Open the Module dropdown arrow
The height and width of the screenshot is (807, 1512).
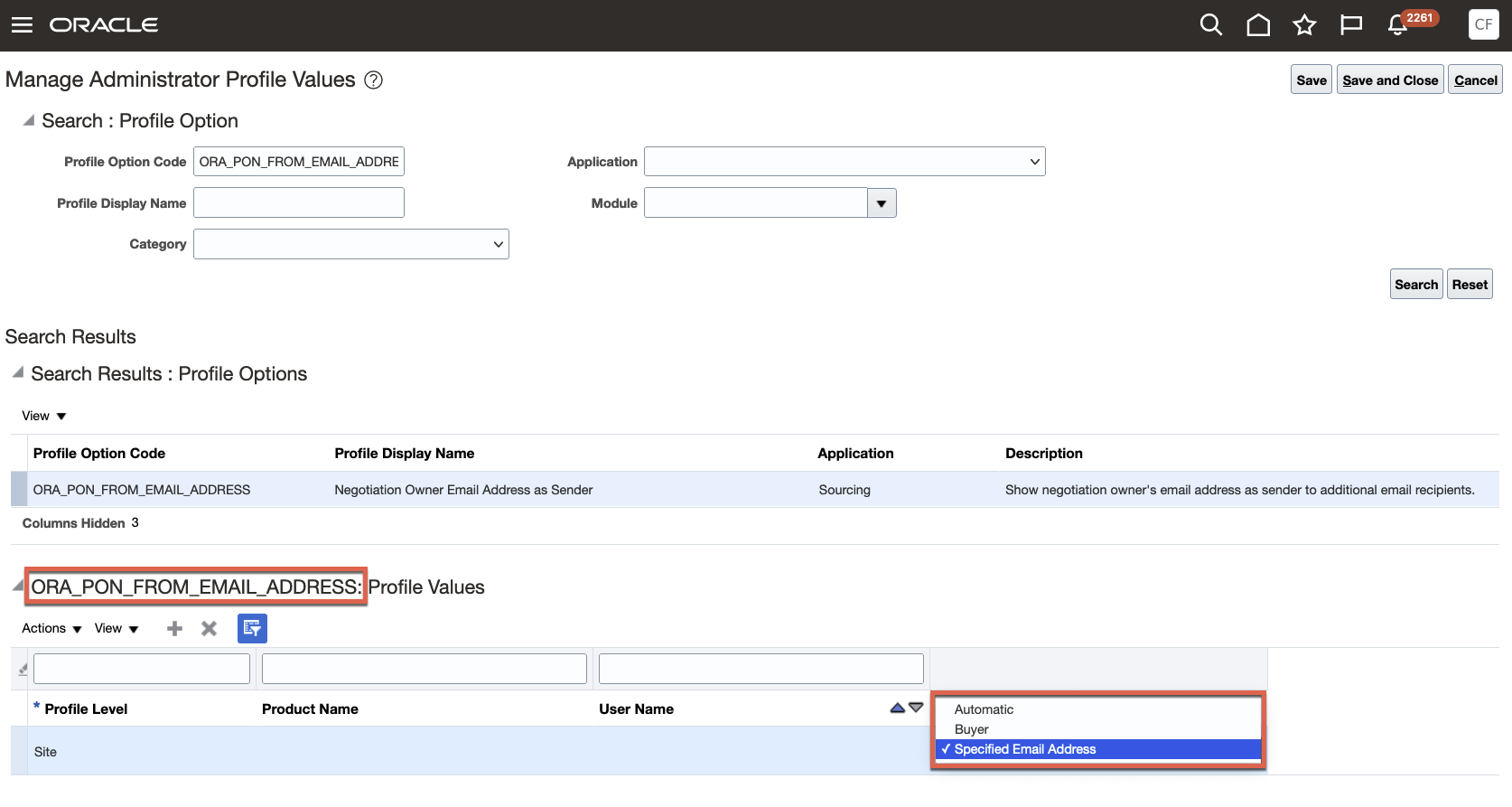click(882, 203)
